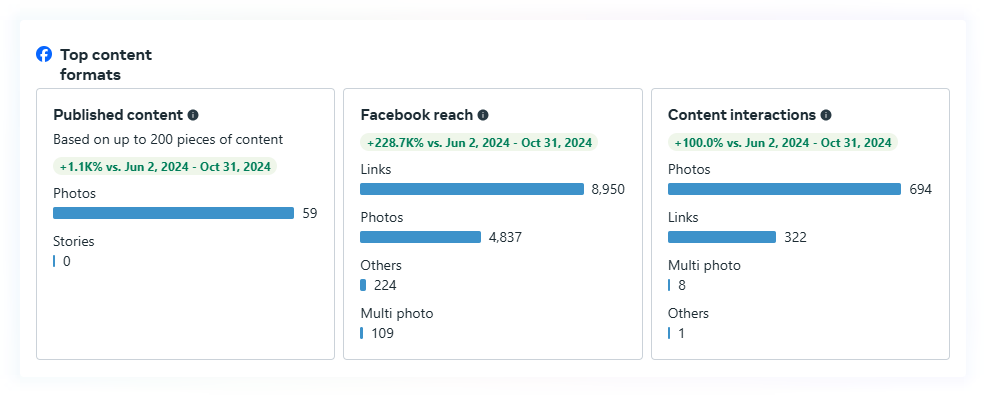Click info icon beside Published content

coord(193,115)
